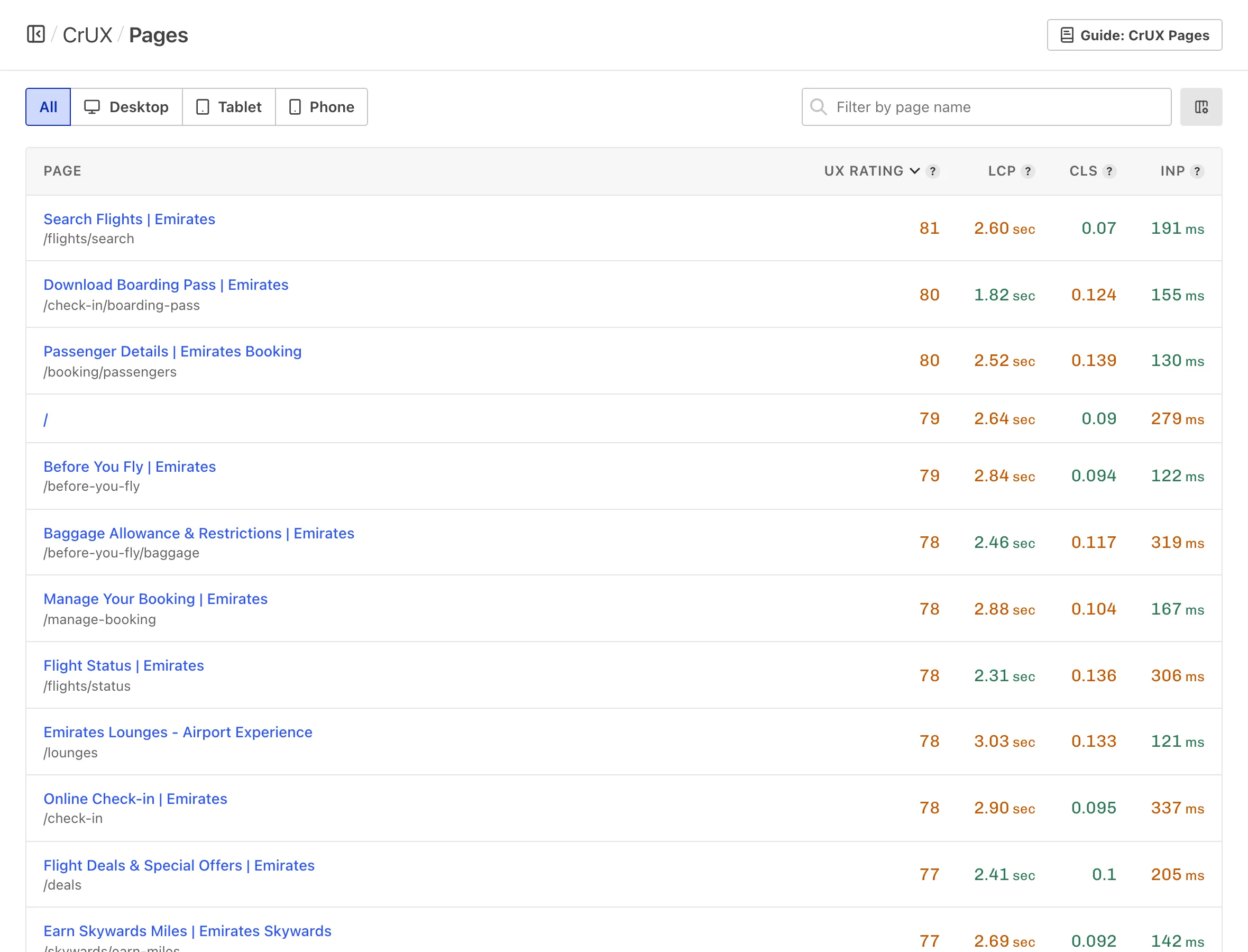Viewport: 1248px width, 952px height.
Task: Click the /manage-booking path text
Action: pos(100,619)
